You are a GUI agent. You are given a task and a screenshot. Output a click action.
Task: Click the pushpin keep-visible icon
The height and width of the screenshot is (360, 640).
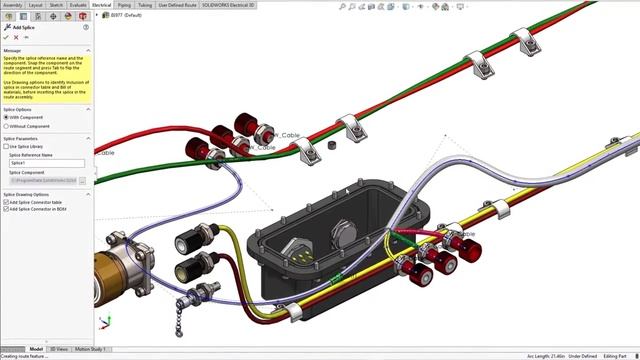coord(26,38)
